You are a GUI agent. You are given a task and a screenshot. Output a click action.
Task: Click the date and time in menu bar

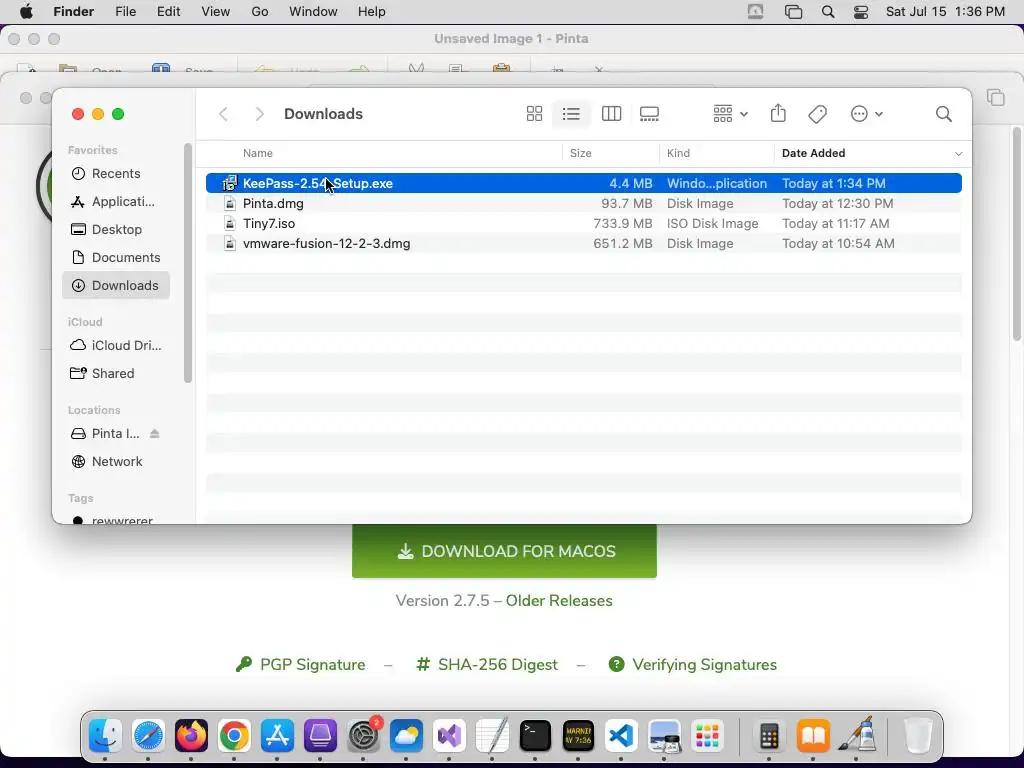pyautogui.click(x=945, y=12)
